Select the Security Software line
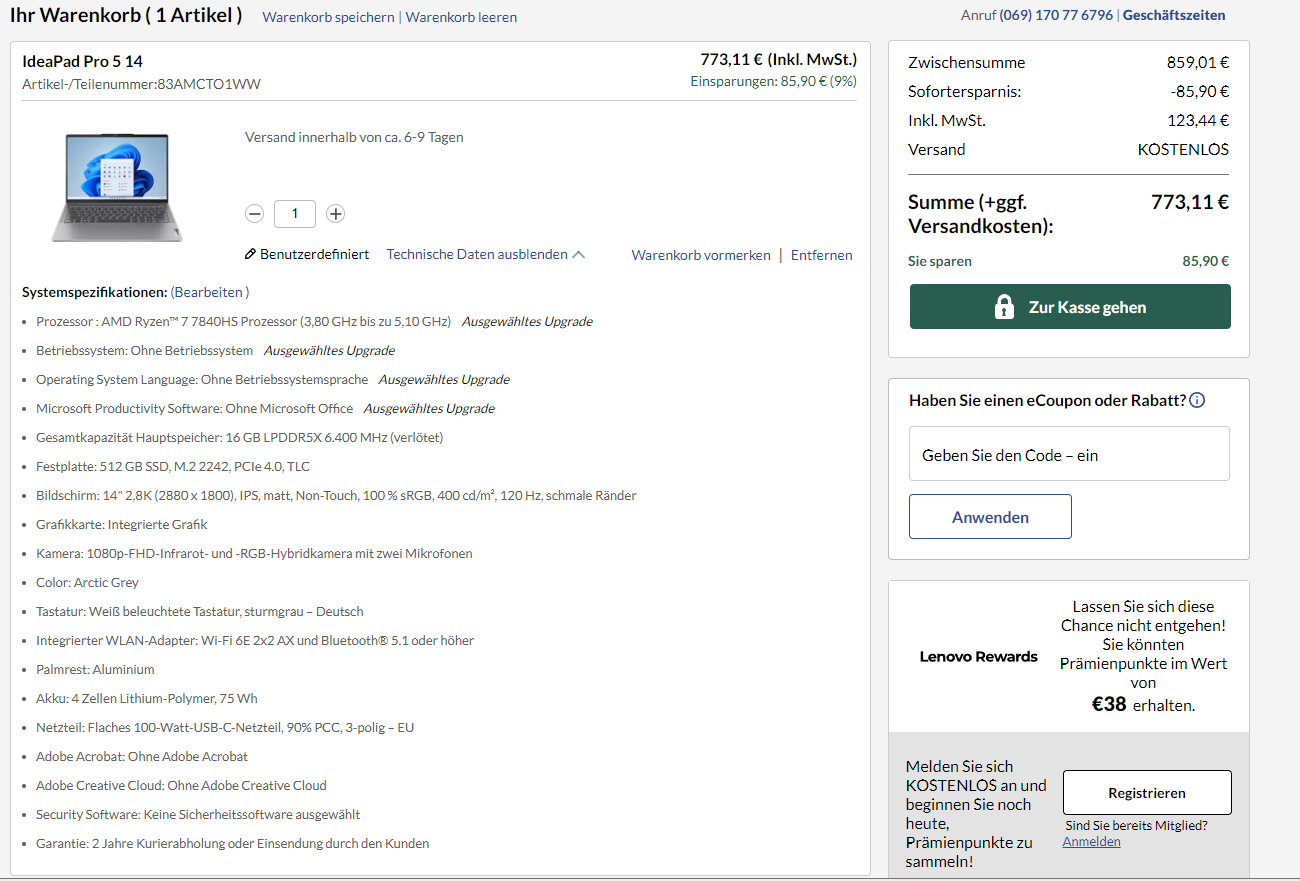 coord(198,814)
